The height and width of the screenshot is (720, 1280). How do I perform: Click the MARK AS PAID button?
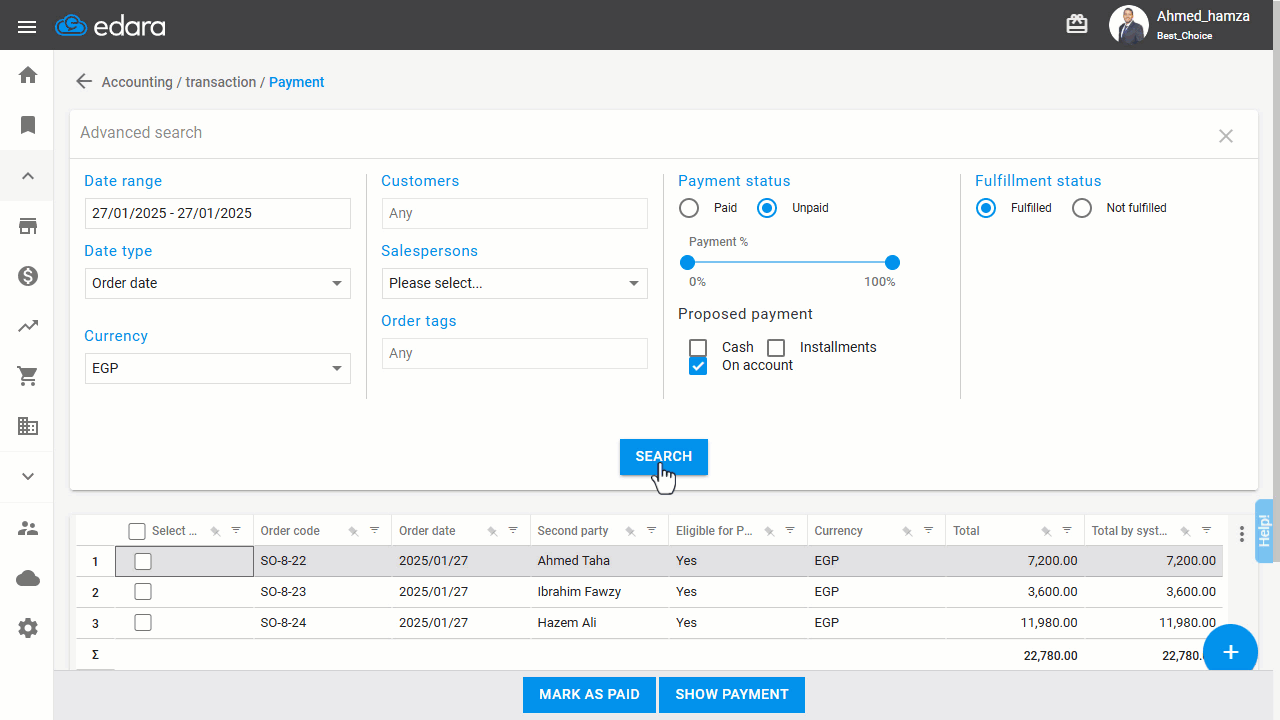coord(589,695)
